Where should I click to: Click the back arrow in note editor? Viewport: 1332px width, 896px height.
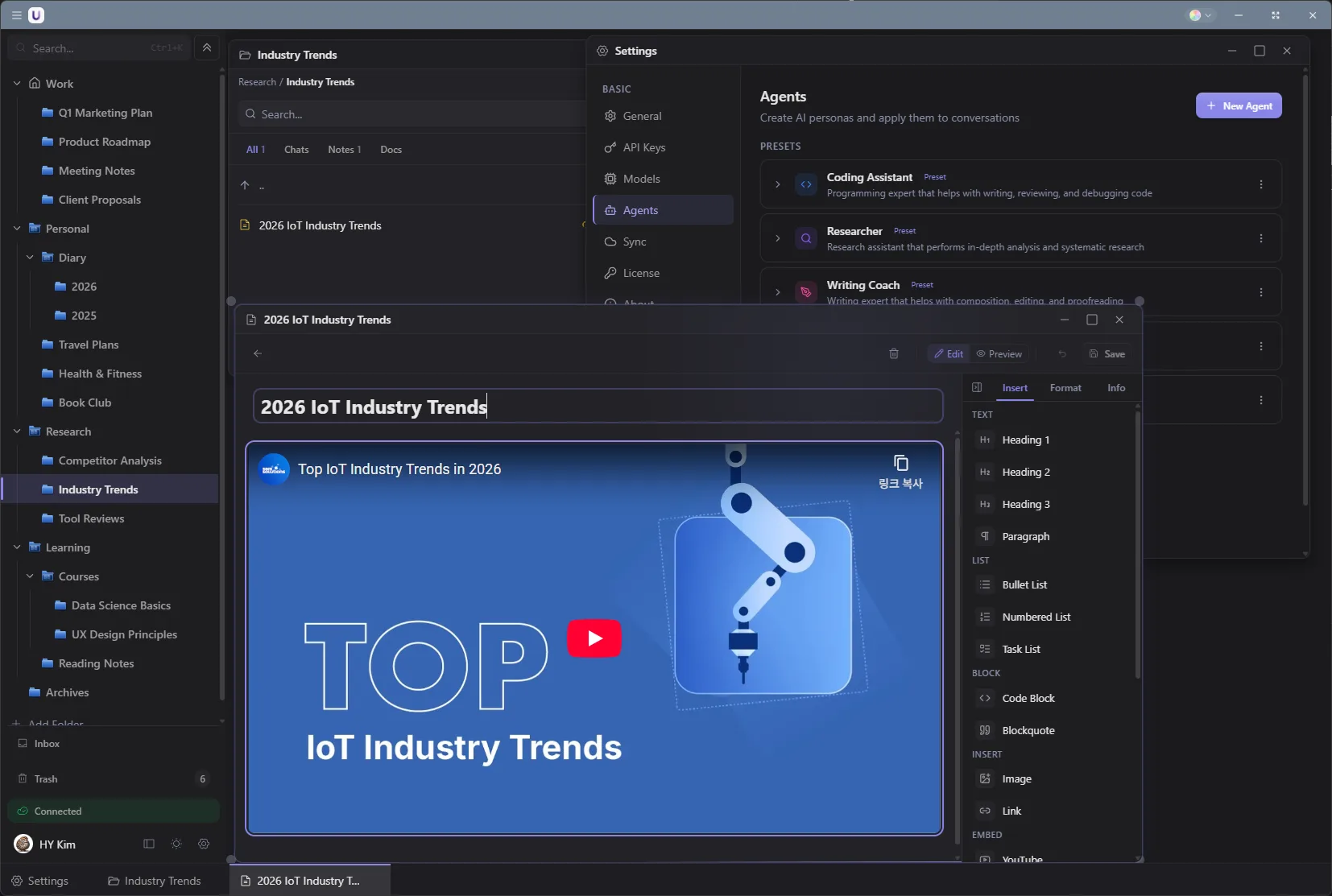click(x=258, y=354)
